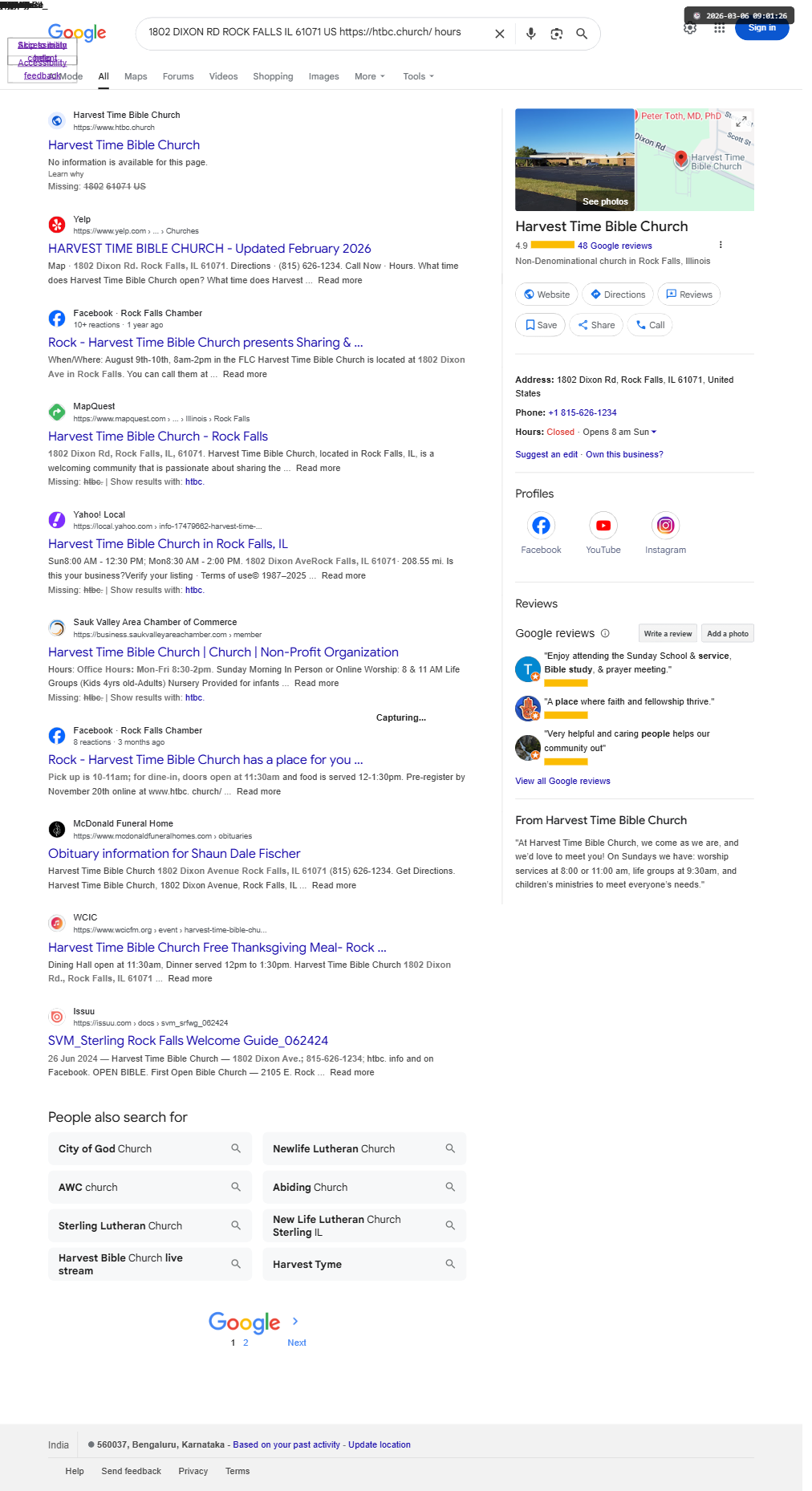Expand the map with the fullscreen icon
The image size is (812, 1491).
[x=741, y=121]
